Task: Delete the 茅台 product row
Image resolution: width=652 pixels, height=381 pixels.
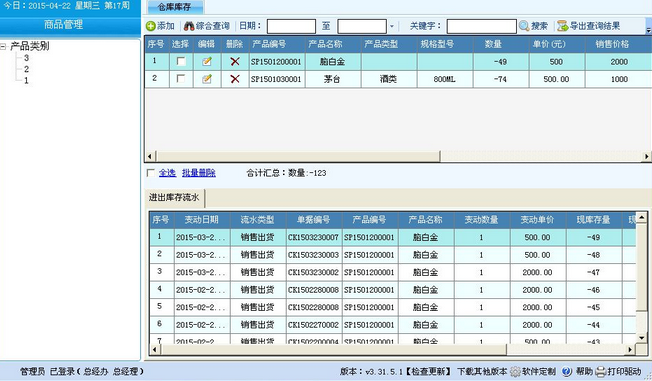Action: coord(235,79)
